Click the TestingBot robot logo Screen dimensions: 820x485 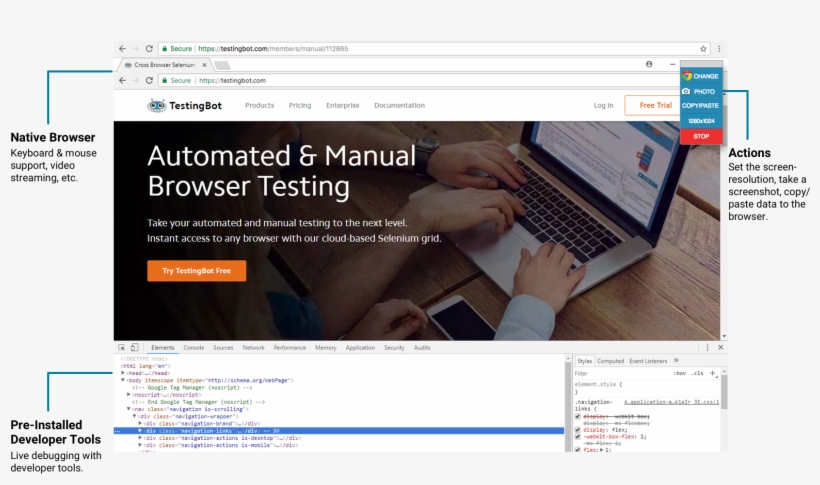coord(156,106)
